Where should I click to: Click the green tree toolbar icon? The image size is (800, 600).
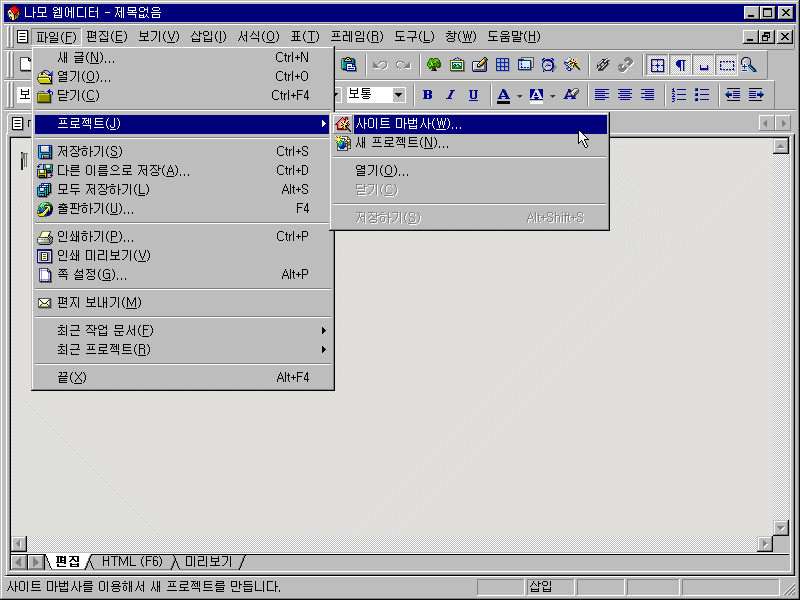click(x=434, y=65)
